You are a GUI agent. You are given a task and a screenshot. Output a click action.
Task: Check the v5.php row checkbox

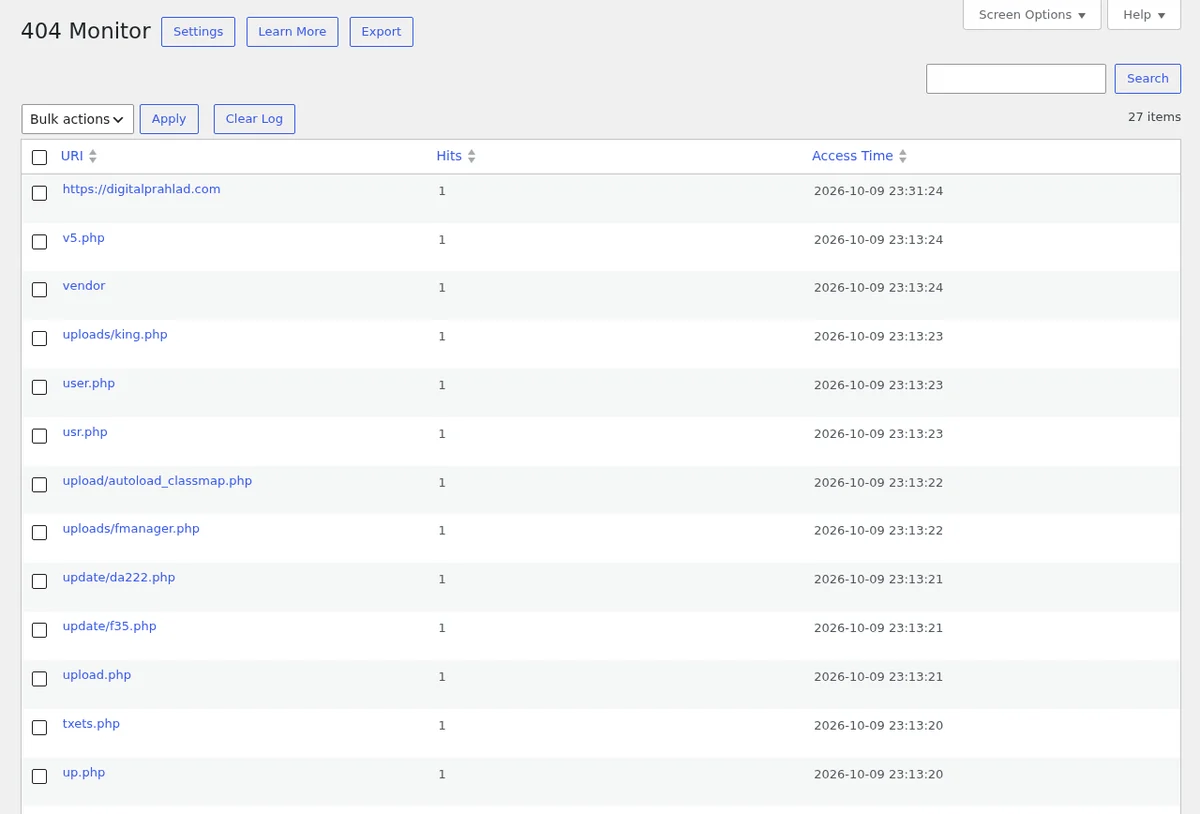39,241
